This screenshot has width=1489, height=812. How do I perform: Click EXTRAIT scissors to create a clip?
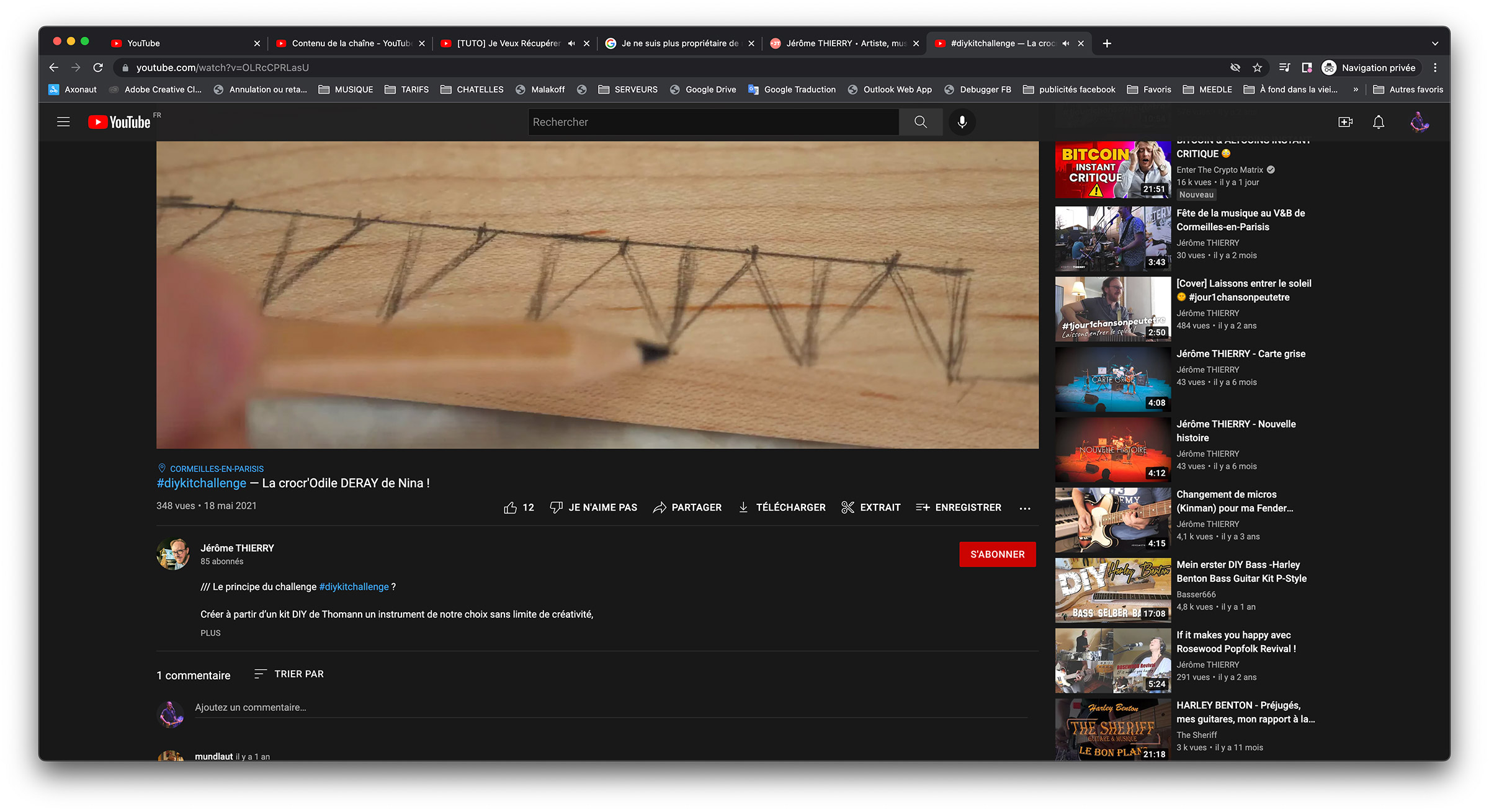(x=871, y=507)
